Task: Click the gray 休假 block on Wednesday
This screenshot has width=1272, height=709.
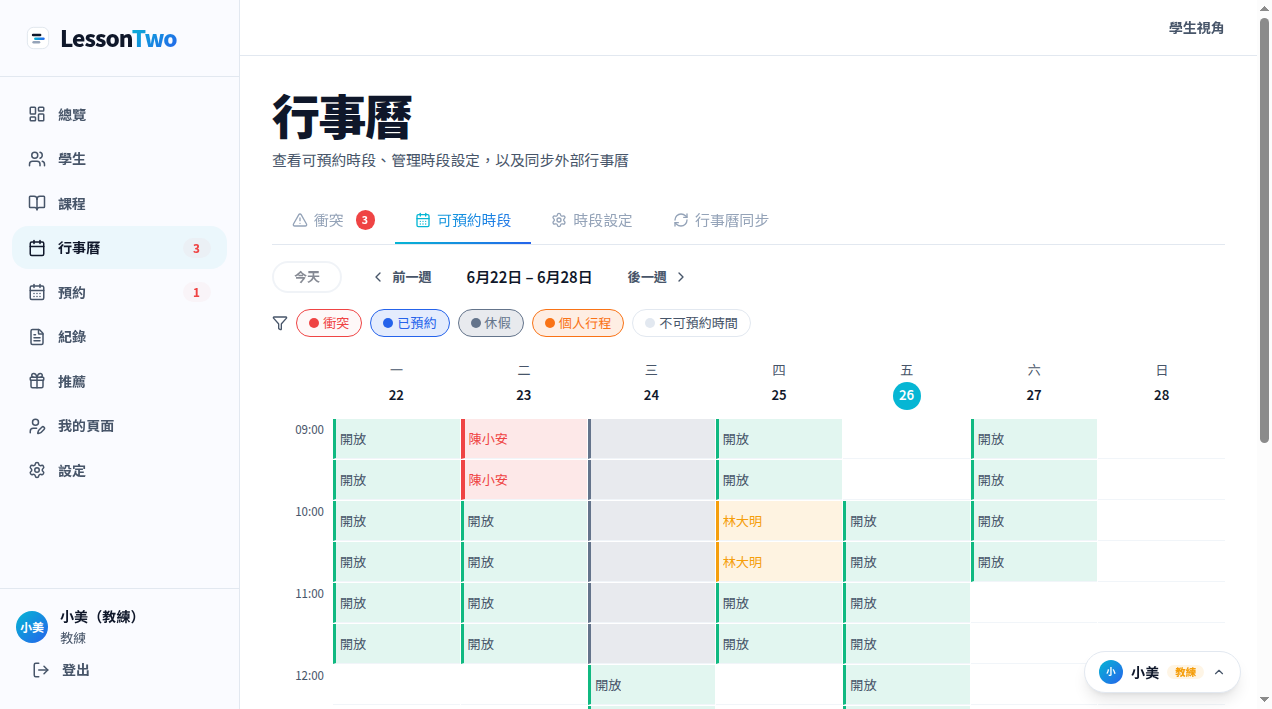Action: 652,541
